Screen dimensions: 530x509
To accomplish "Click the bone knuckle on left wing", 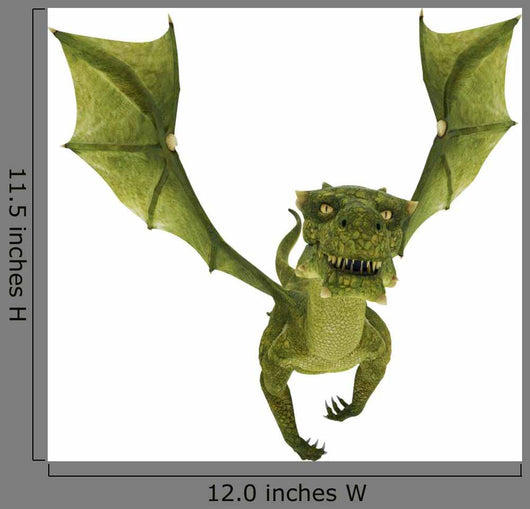I will (x=171, y=142).
